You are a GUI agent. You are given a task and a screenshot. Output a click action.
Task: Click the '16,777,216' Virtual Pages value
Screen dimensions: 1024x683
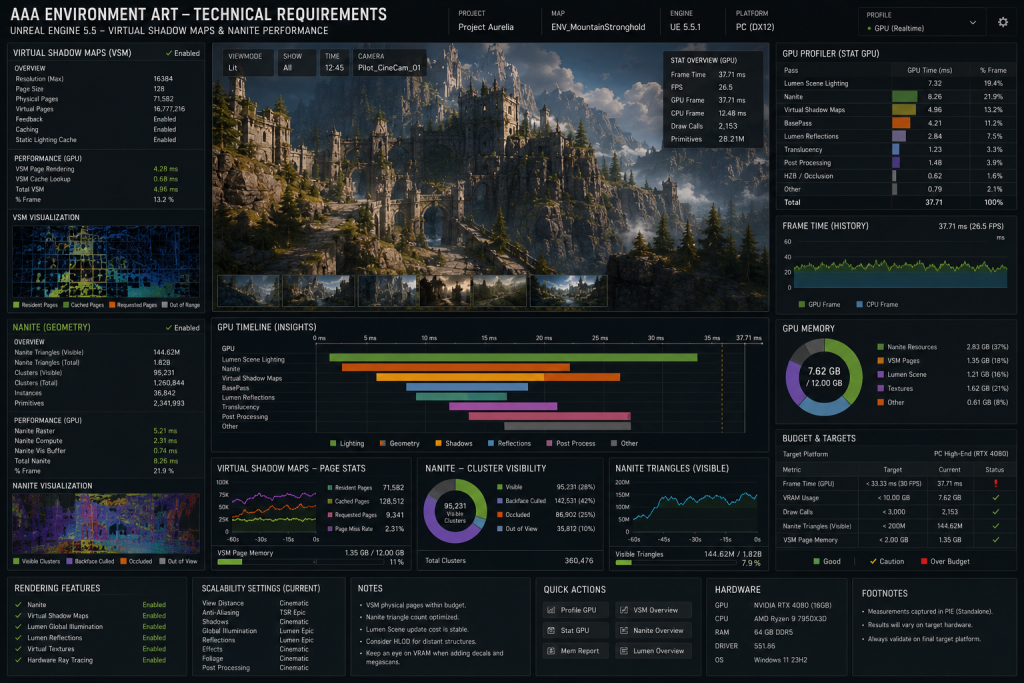pos(169,109)
